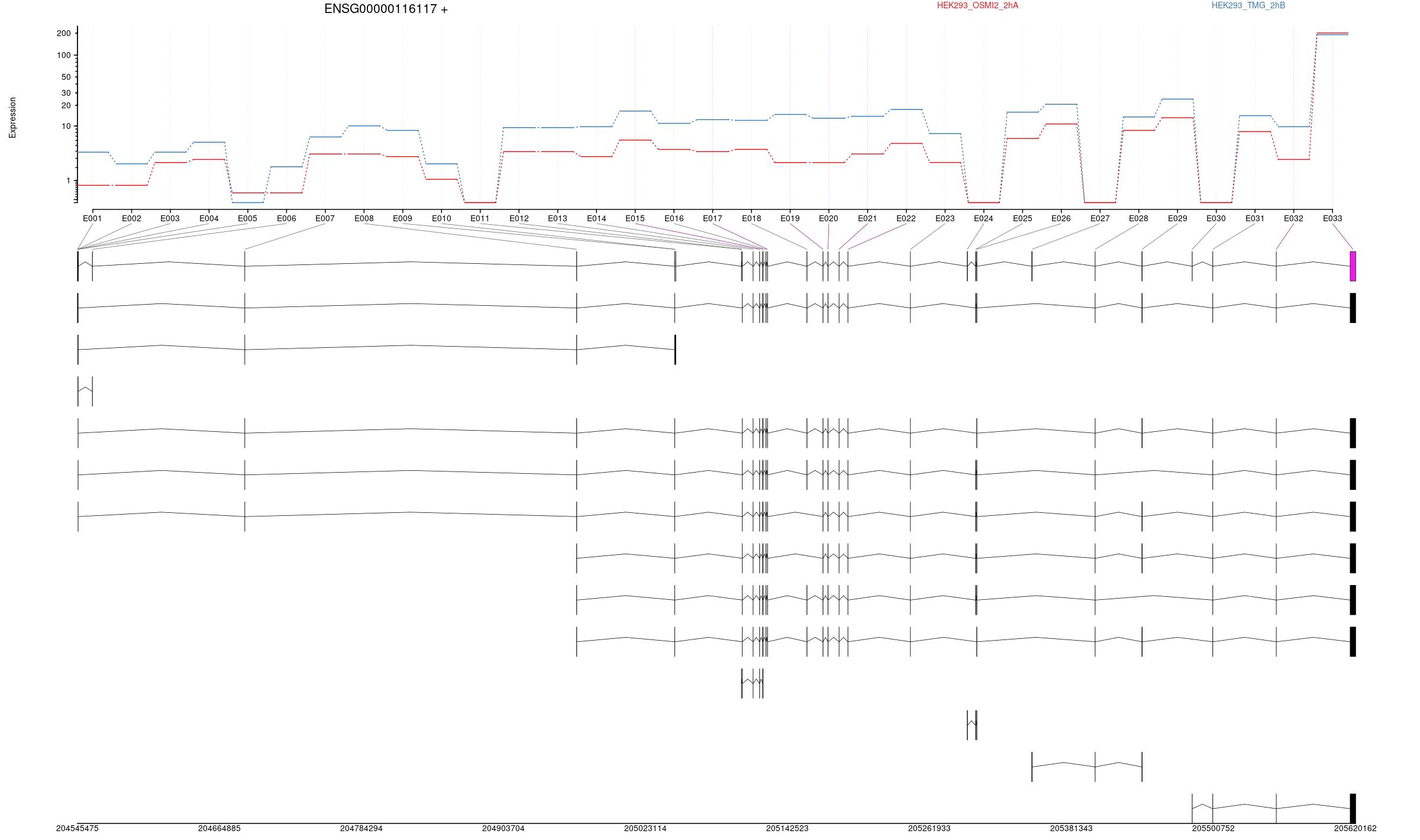Click exon label E023

click(945, 218)
